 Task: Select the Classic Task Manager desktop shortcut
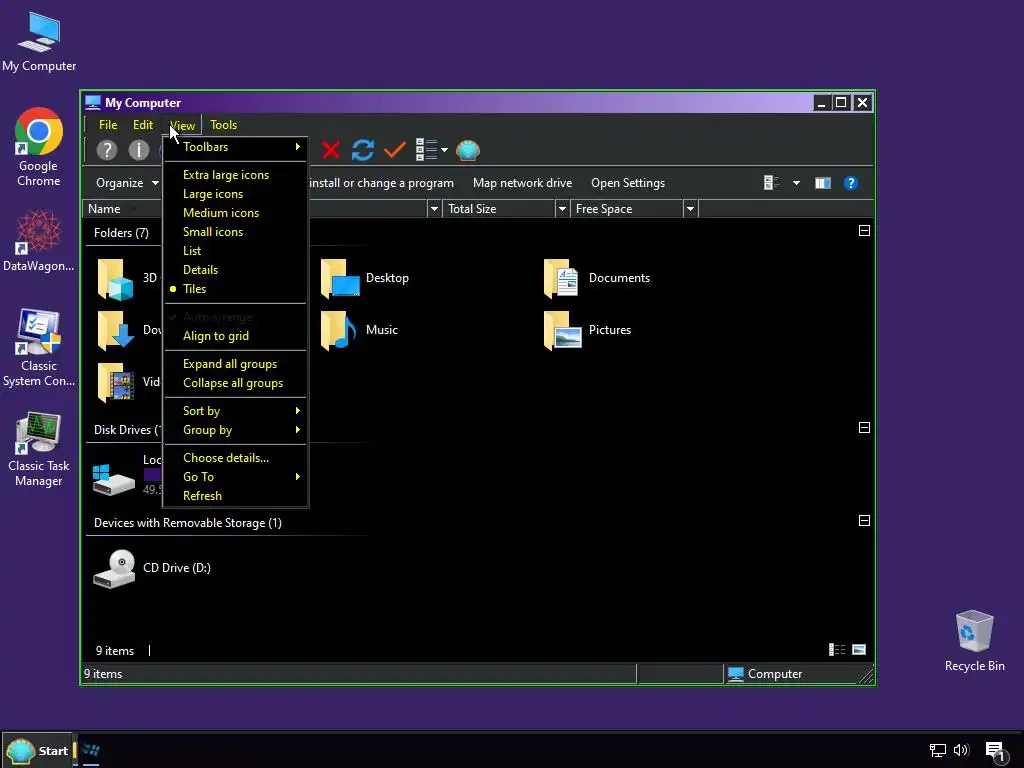39,450
